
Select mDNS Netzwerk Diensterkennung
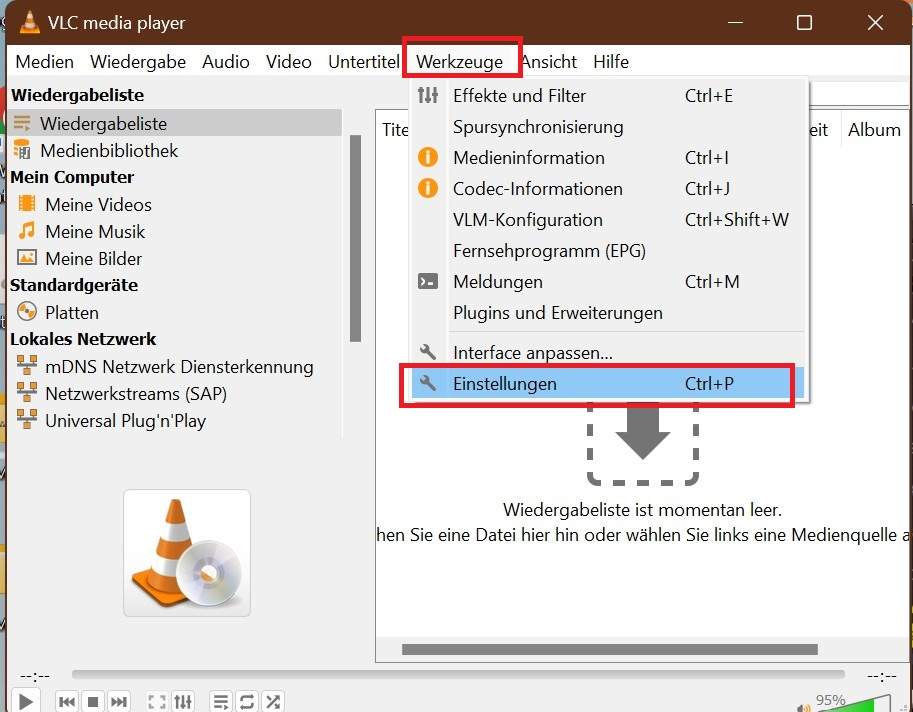[x=179, y=367]
